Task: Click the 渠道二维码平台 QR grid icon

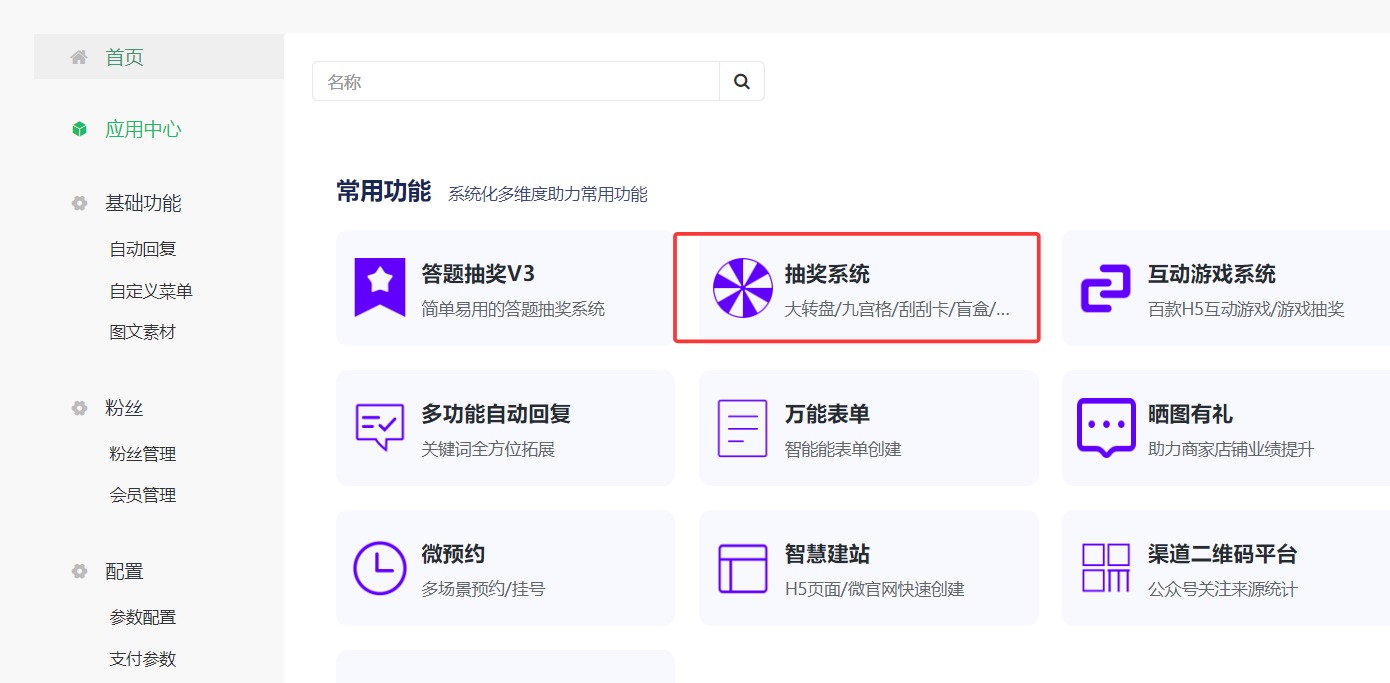Action: pyautogui.click(x=1105, y=568)
